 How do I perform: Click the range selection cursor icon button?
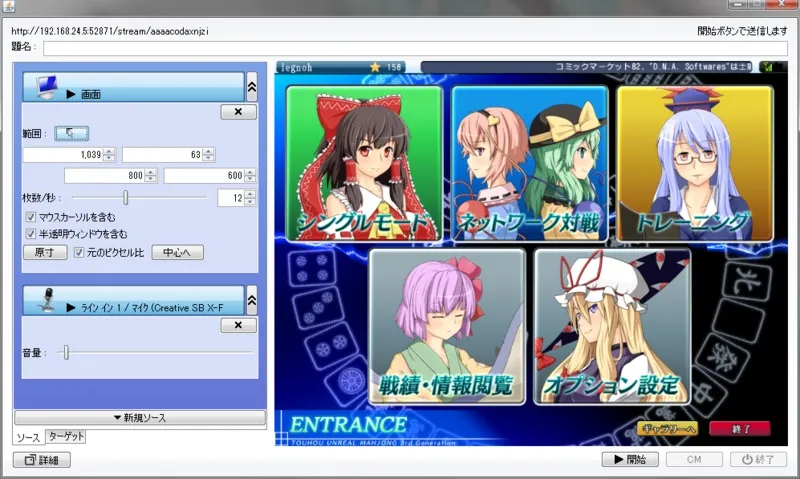(x=71, y=132)
